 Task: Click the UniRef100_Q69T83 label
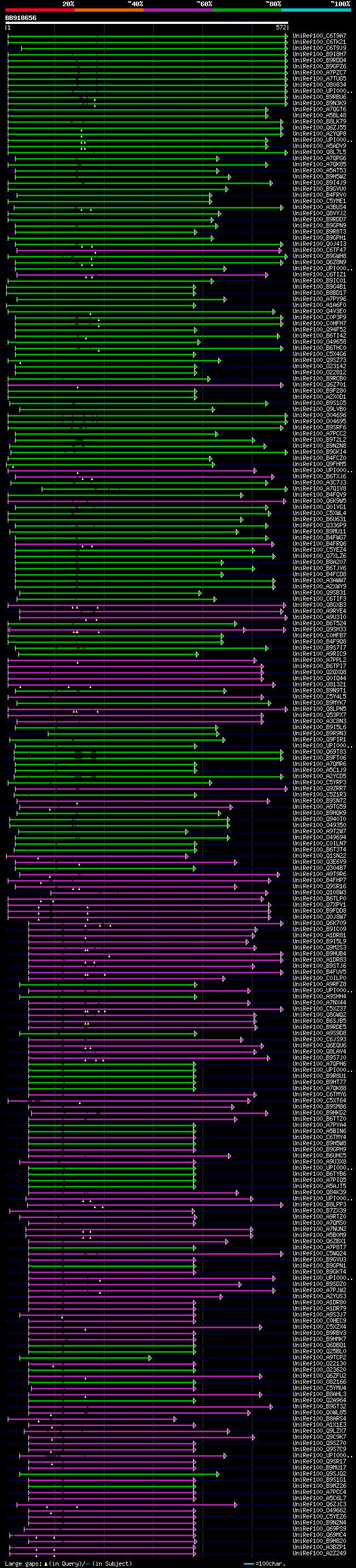coord(319,752)
